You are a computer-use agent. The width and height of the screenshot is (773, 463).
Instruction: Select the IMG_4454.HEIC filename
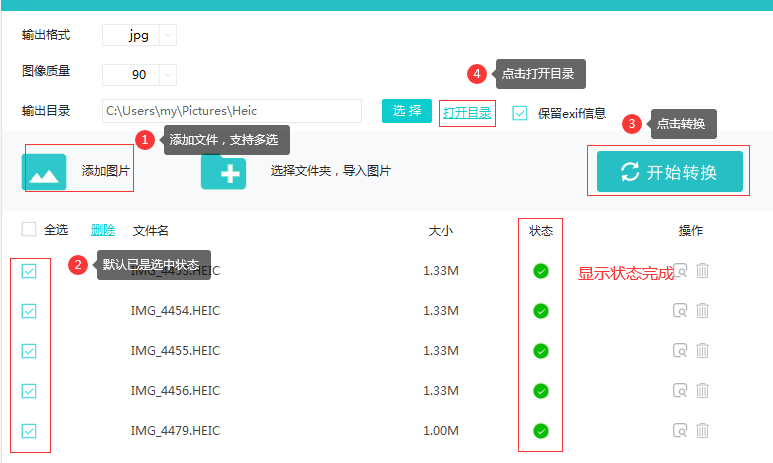[175, 311]
